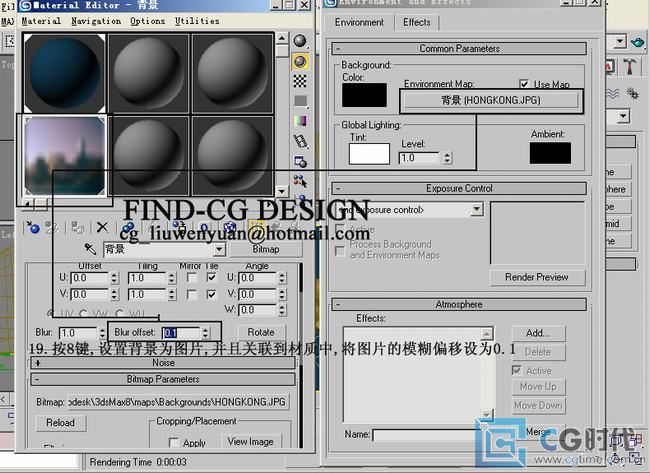The height and width of the screenshot is (473, 650).
Task: Click the Level spinner arrows
Action: tap(447, 158)
